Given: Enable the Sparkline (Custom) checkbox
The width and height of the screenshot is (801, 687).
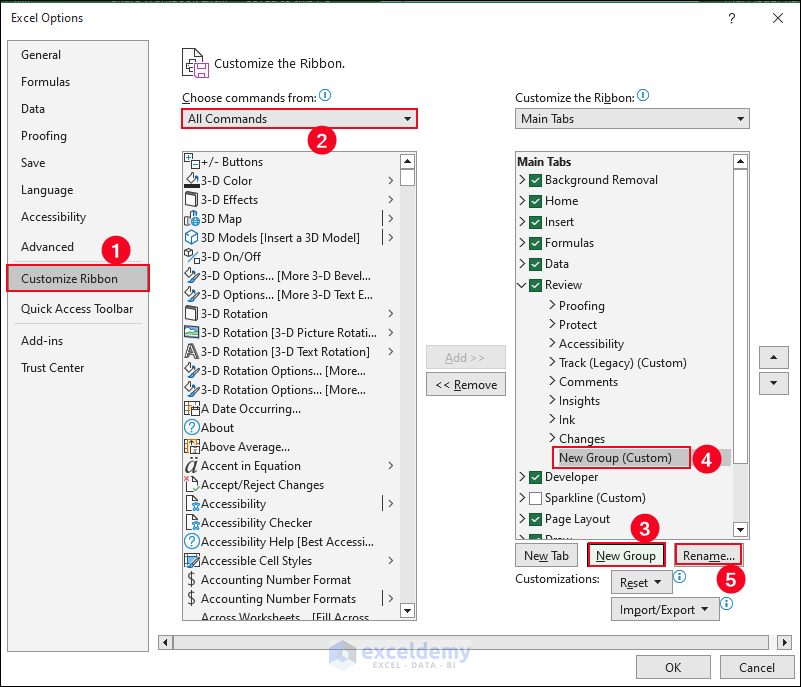Looking at the screenshot, I should pyautogui.click(x=535, y=498).
